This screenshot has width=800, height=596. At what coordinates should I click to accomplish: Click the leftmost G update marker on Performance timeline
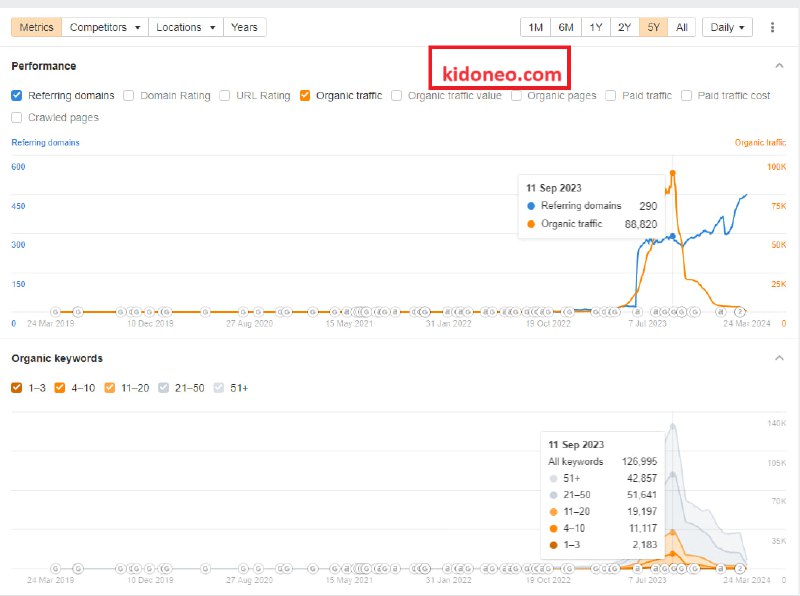click(x=56, y=311)
